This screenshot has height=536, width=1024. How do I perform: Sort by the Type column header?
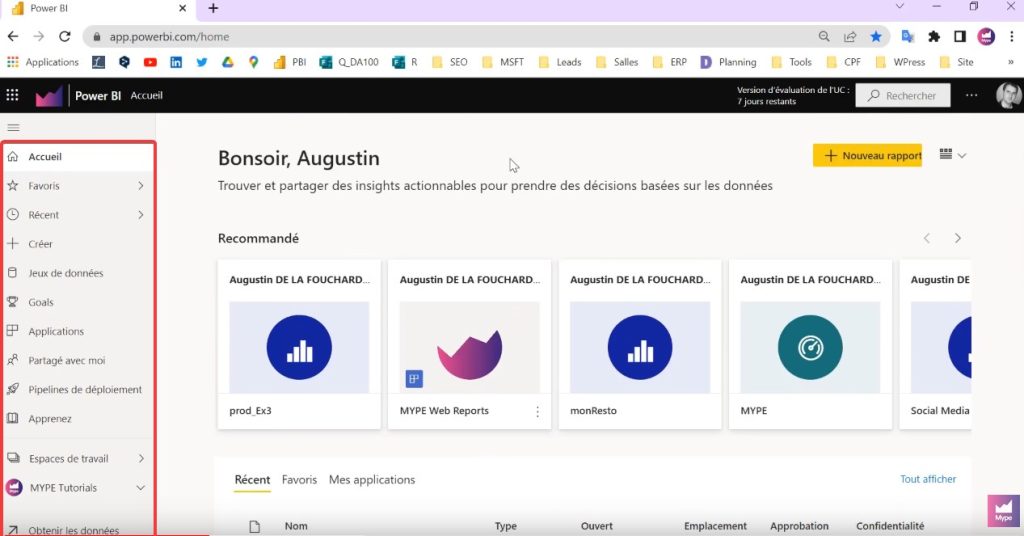(505, 526)
